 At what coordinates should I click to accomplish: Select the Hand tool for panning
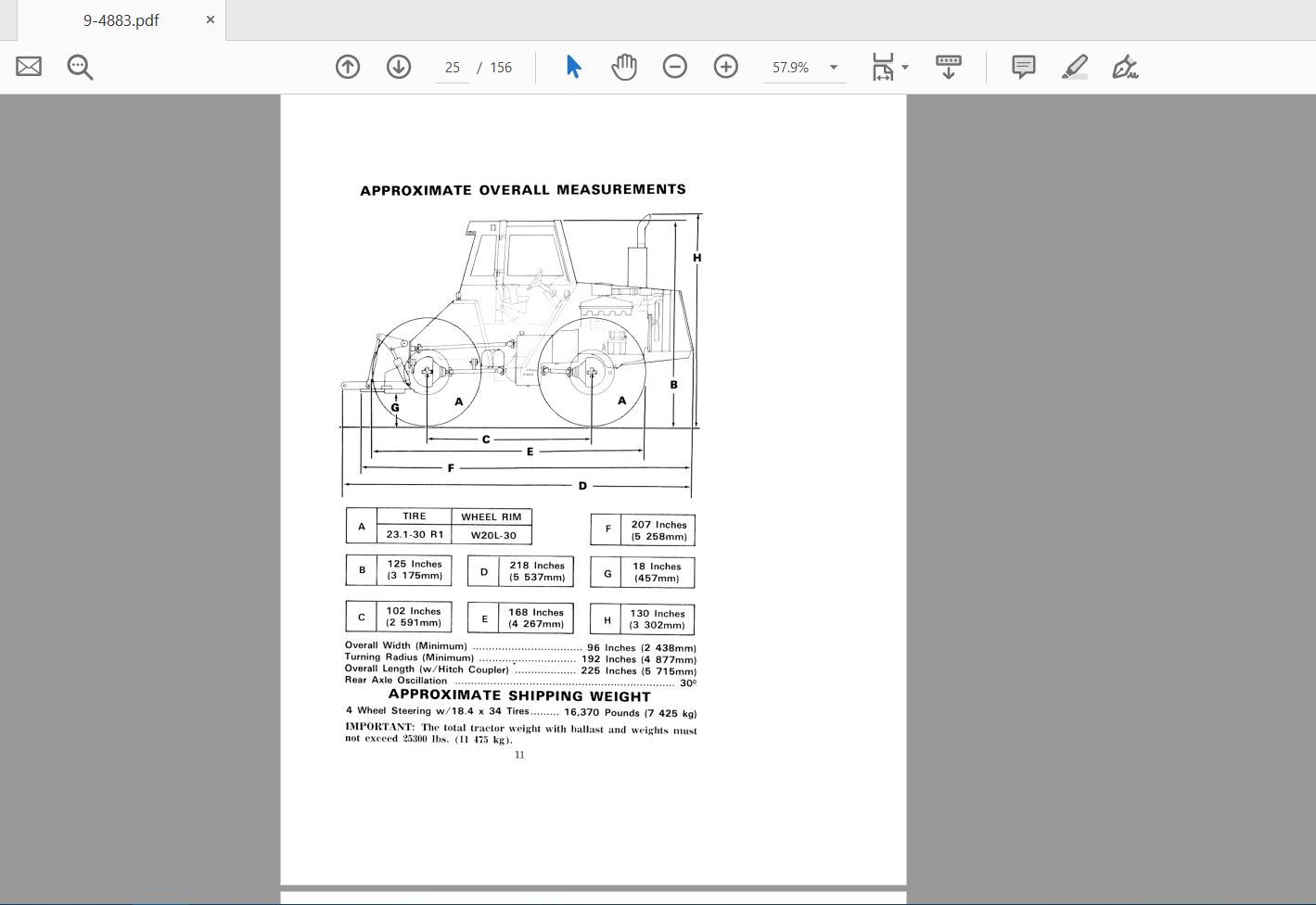623,66
